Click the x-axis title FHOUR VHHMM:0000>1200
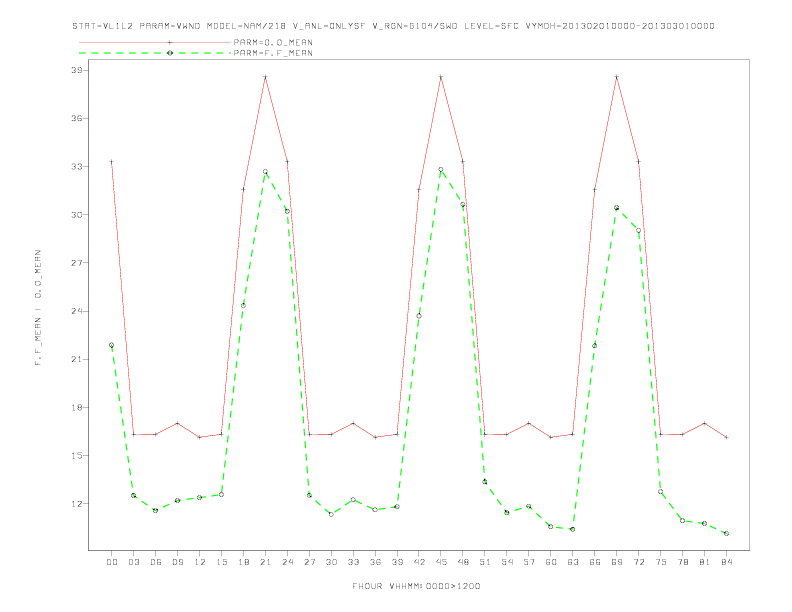The height and width of the screenshot is (612, 792). 416,586
